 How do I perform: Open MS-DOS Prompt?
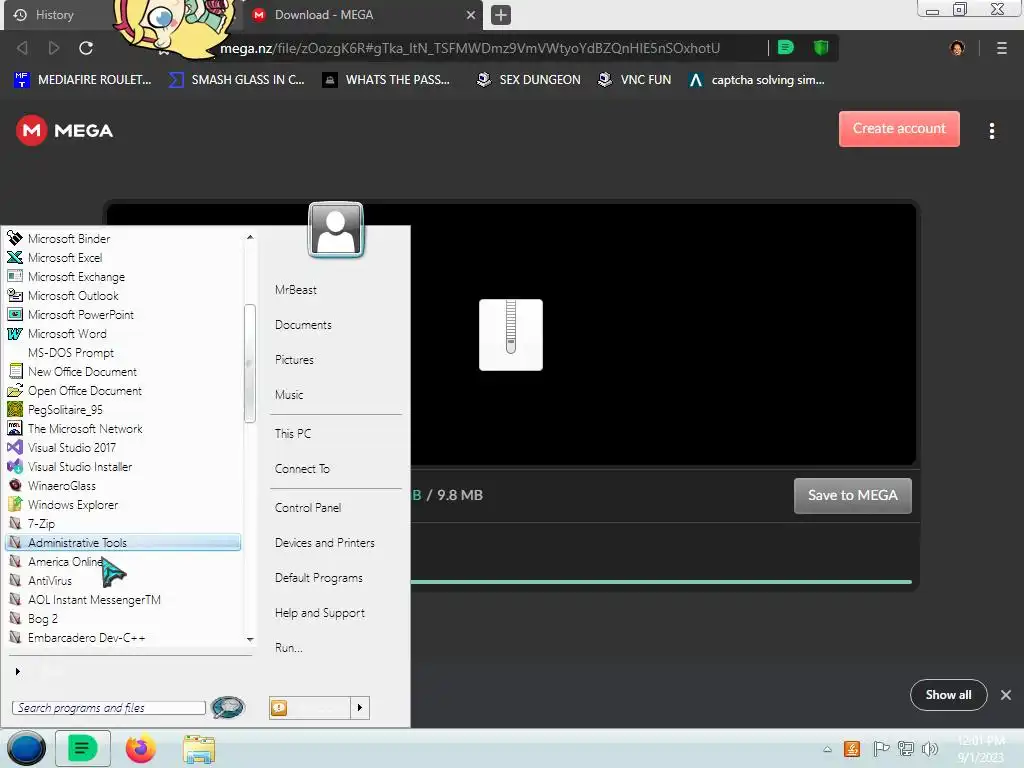(x=71, y=353)
